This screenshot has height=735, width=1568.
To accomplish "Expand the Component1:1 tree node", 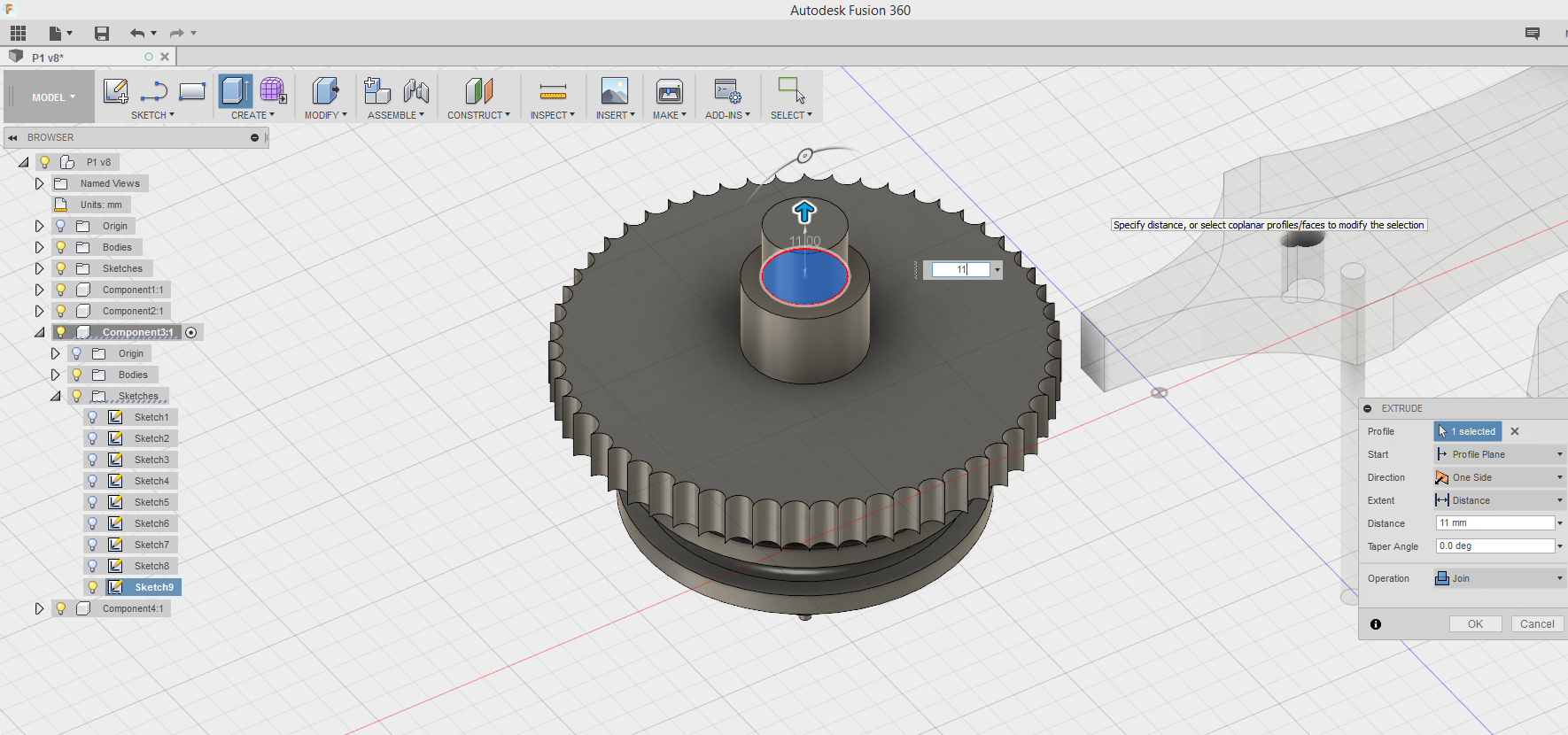I will click(x=39, y=290).
